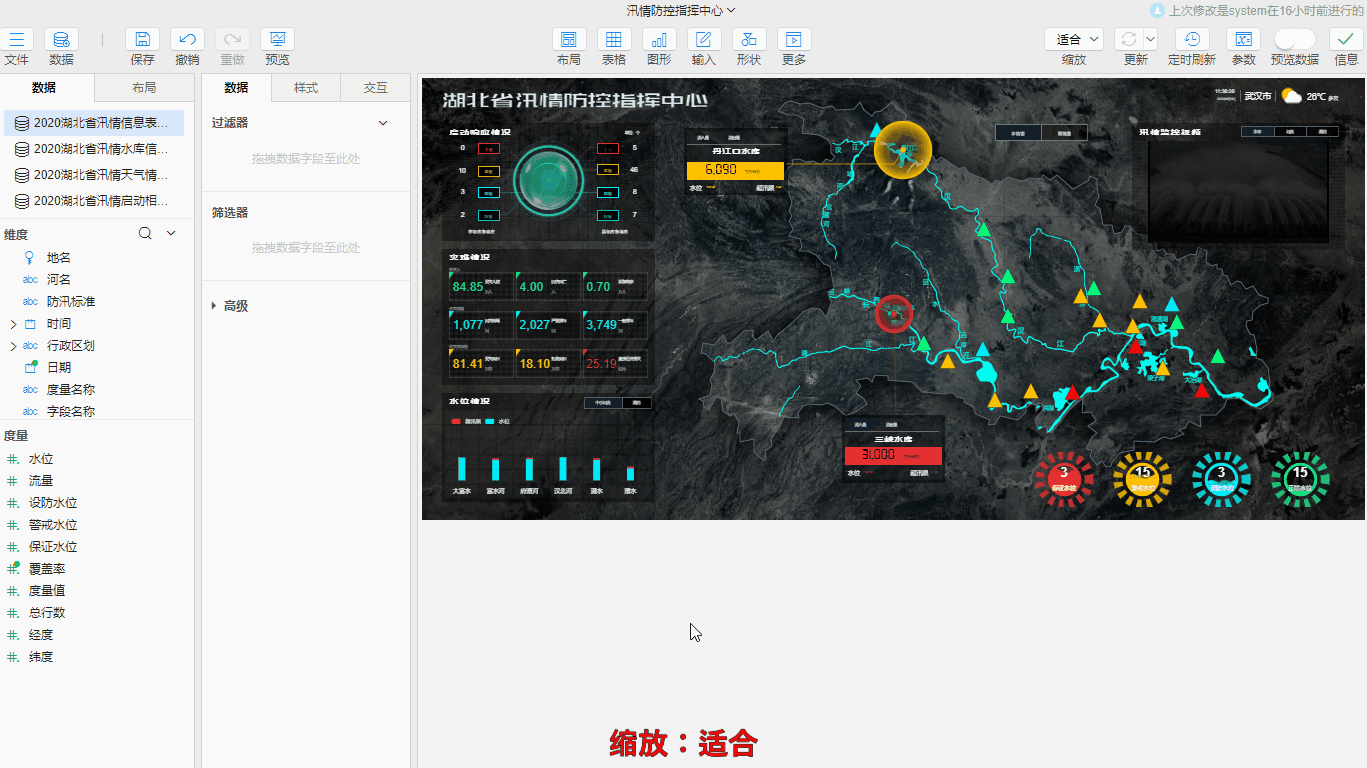Open the Shape (形状) component icon

tap(749, 40)
